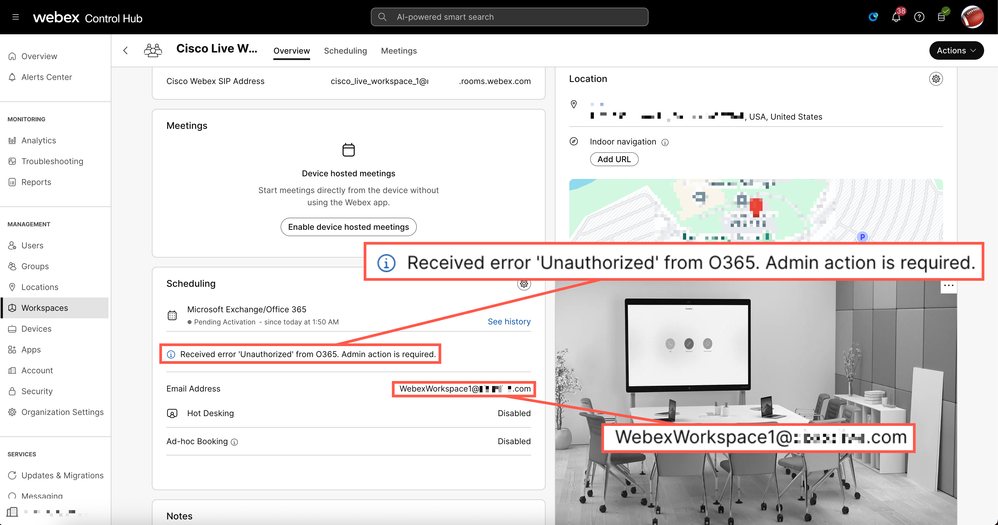
Task: Click the location pin icon
Action: tap(573, 104)
